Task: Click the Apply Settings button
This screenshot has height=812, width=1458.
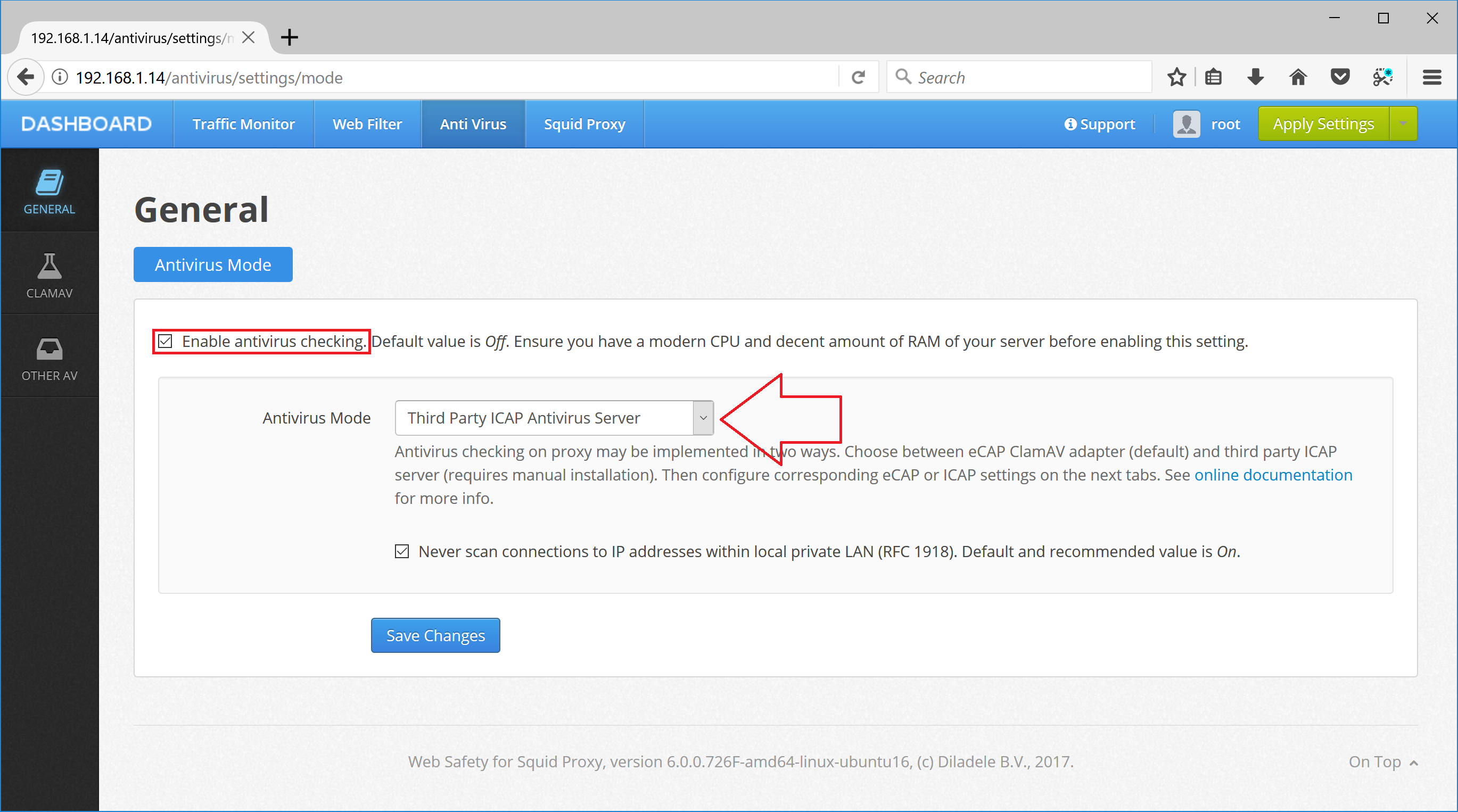Action: [1323, 123]
